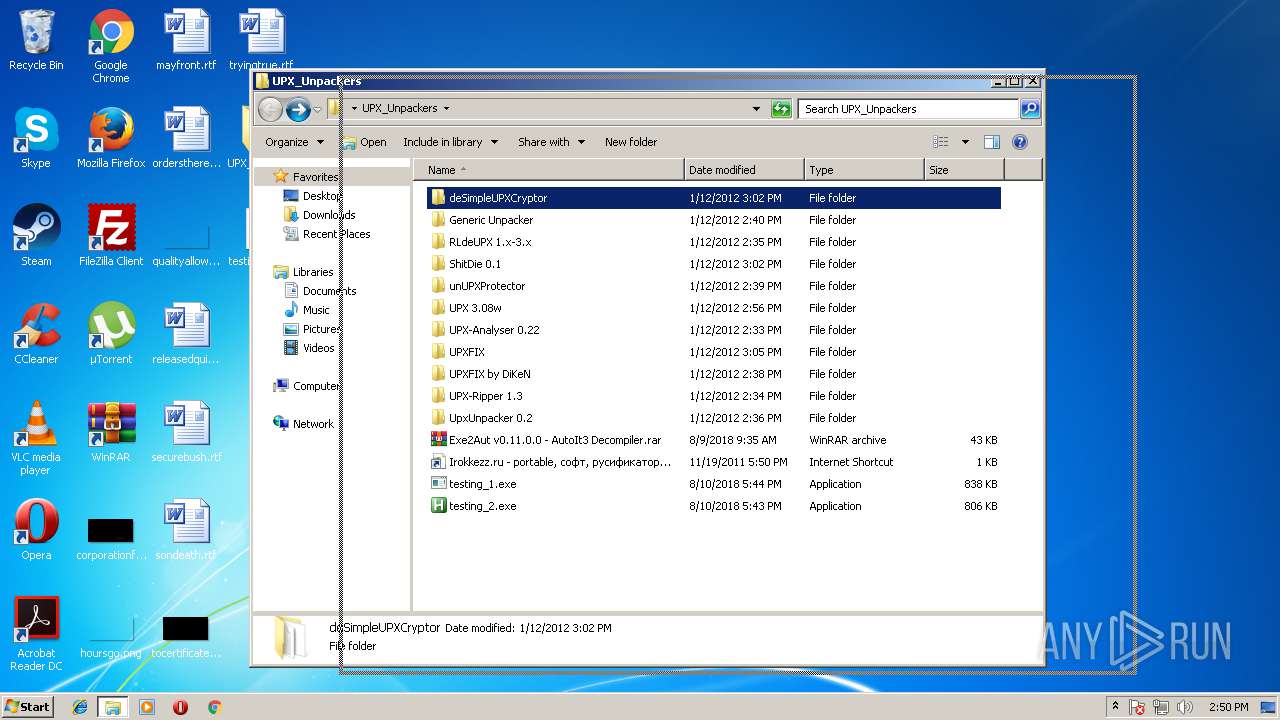Open Share with dropdown menu

pyautogui.click(x=551, y=142)
